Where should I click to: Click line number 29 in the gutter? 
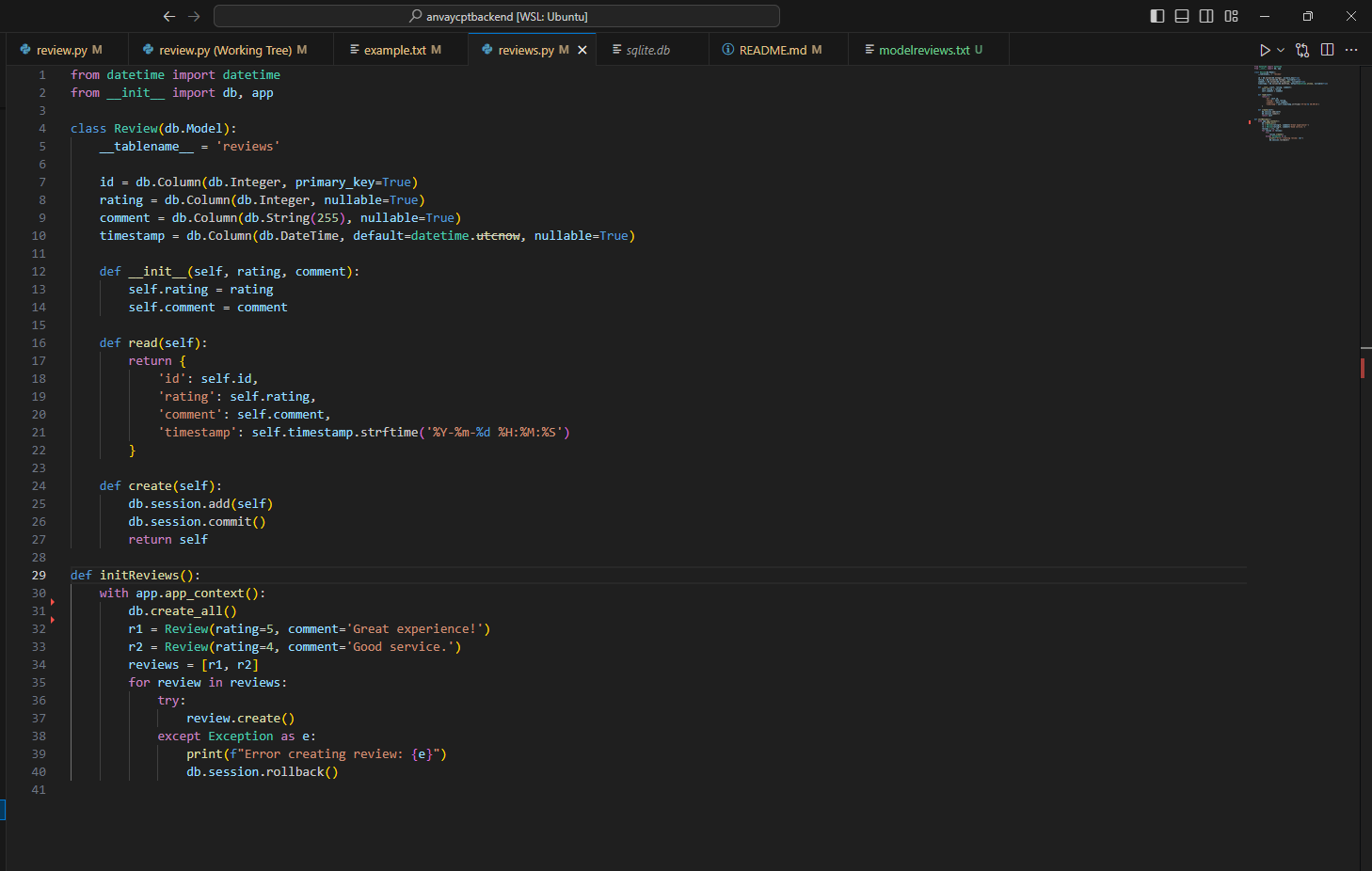coord(39,575)
